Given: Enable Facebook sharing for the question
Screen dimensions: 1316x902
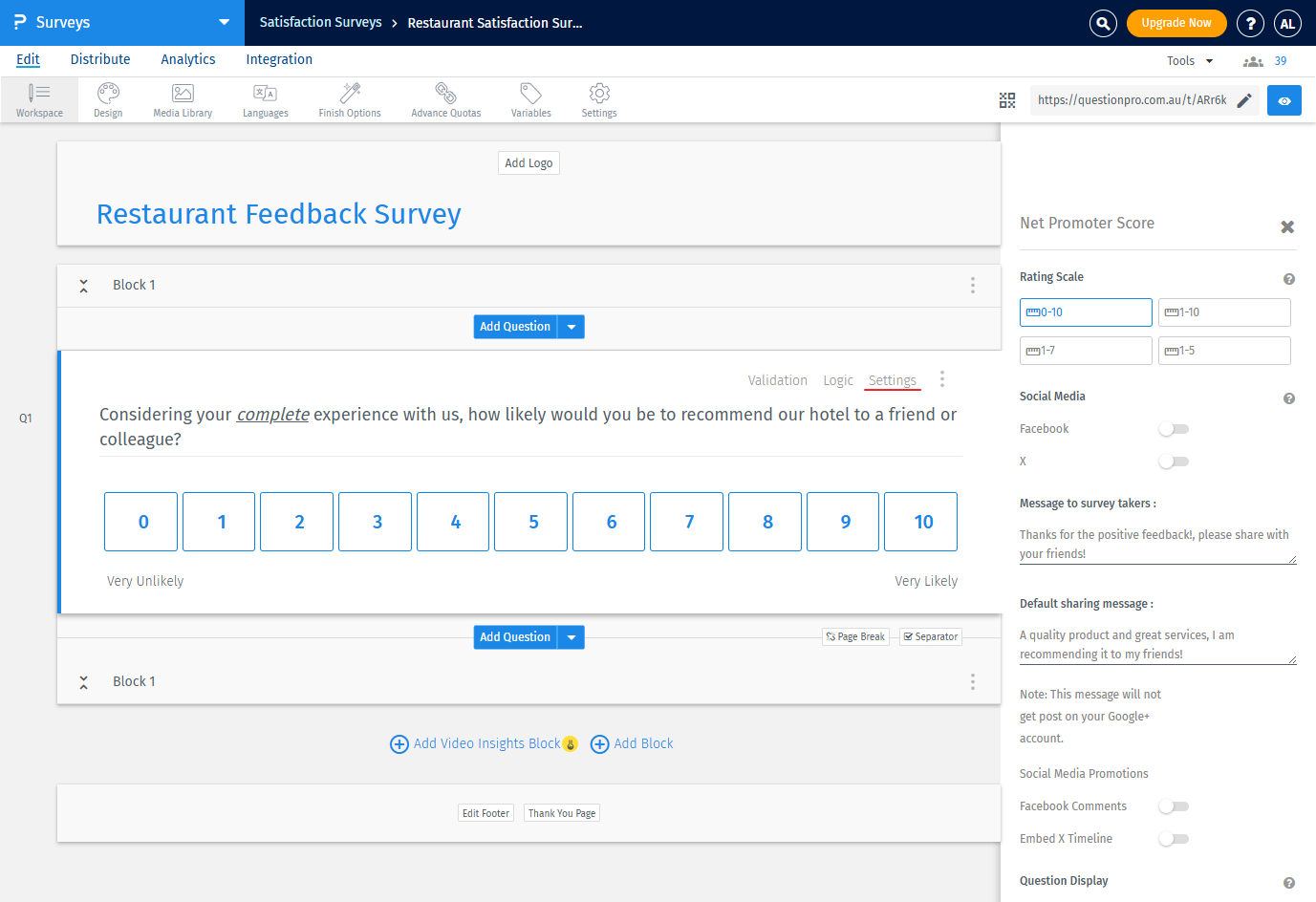Looking at the screenshot, I should (1174, 428).
